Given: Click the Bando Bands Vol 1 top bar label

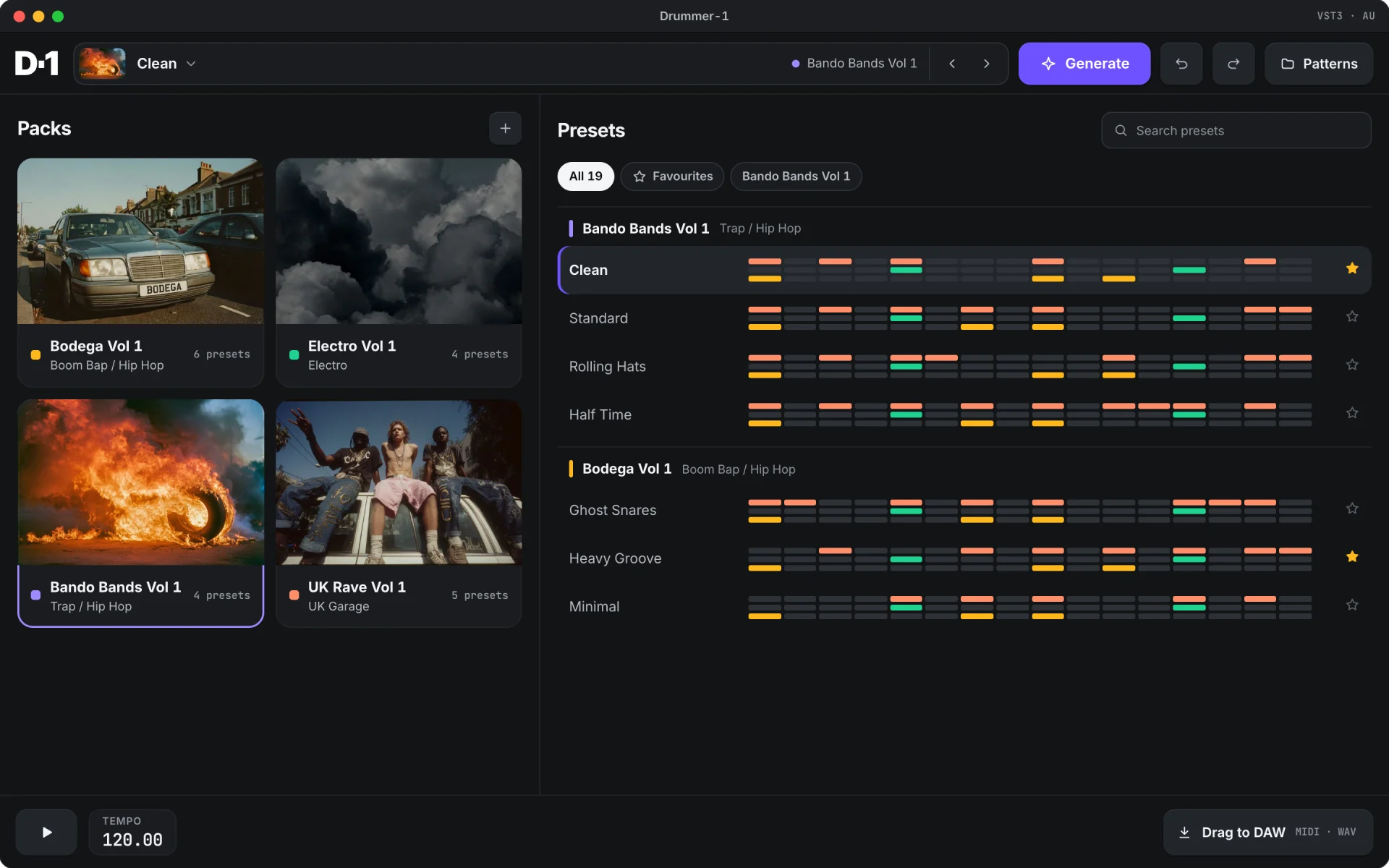Looking at the screenshot, I should 862,64.
